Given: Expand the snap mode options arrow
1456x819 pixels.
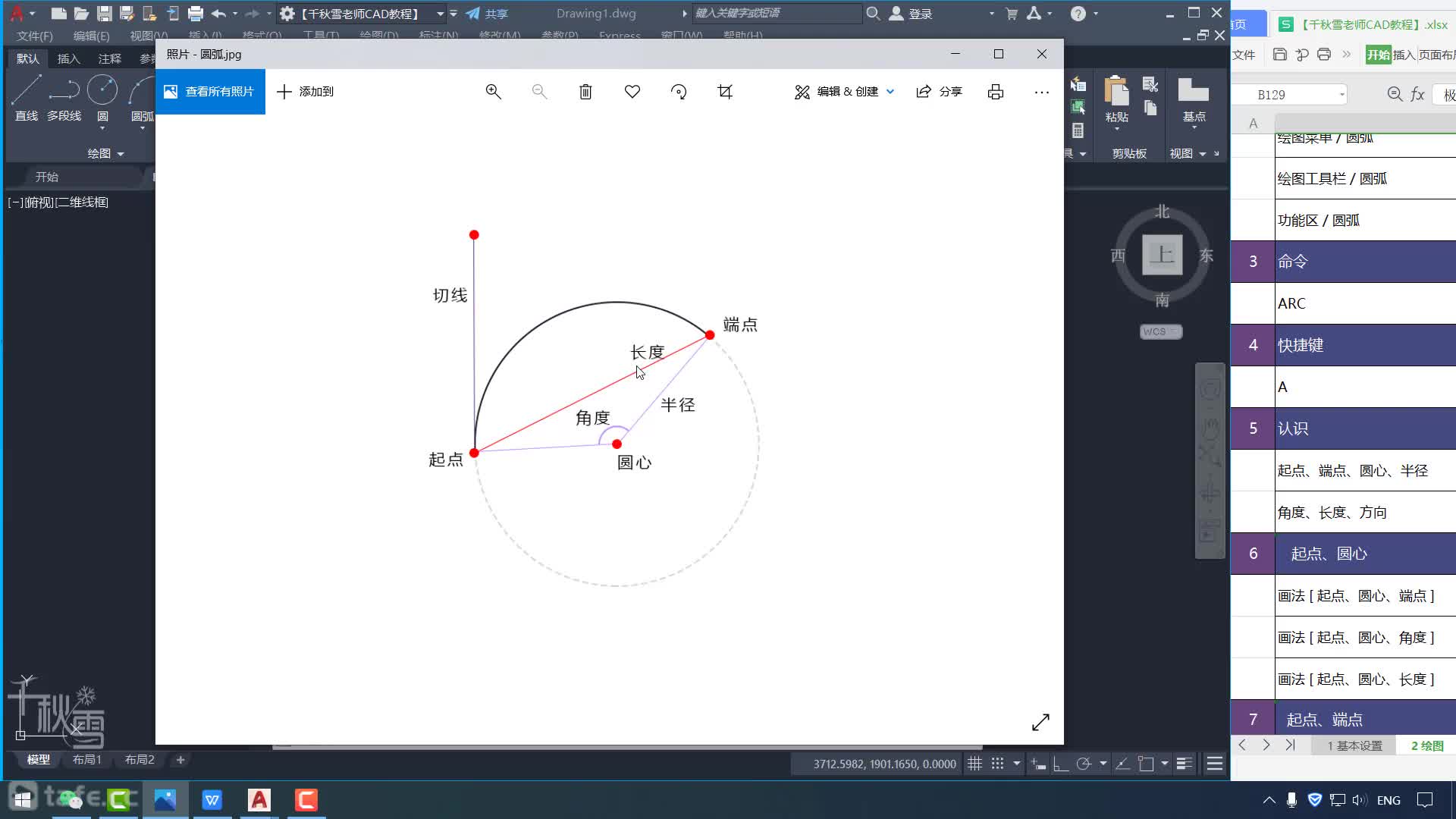Looking at the screenshot, I should [1017, 764].
